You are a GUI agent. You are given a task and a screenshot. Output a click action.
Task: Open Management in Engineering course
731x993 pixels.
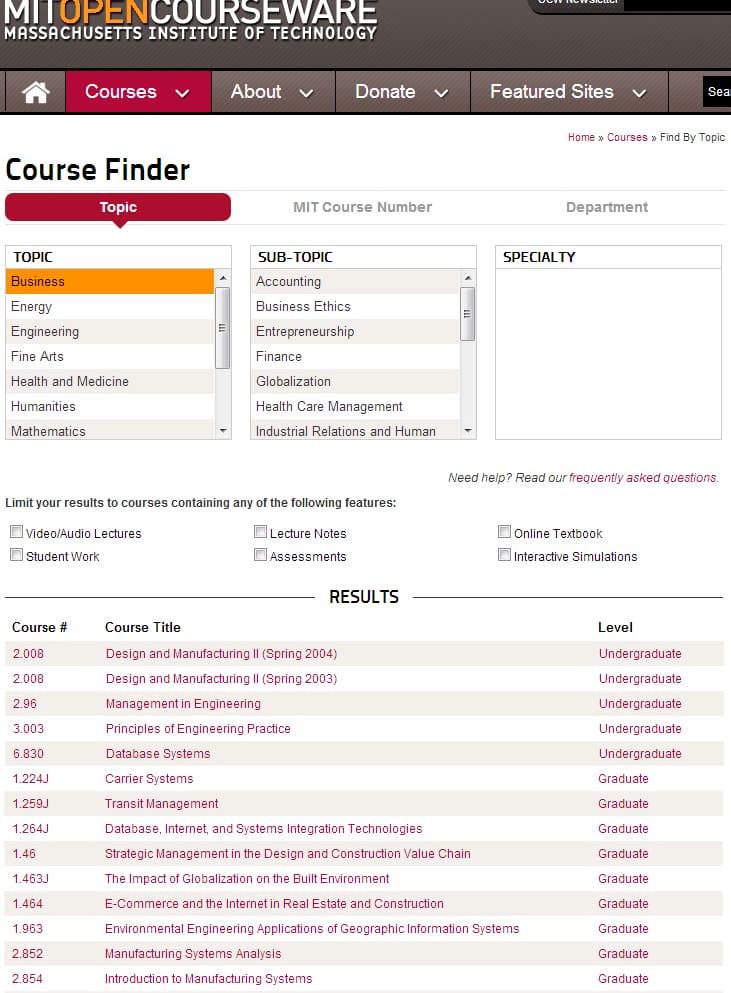tap(183, 704)
